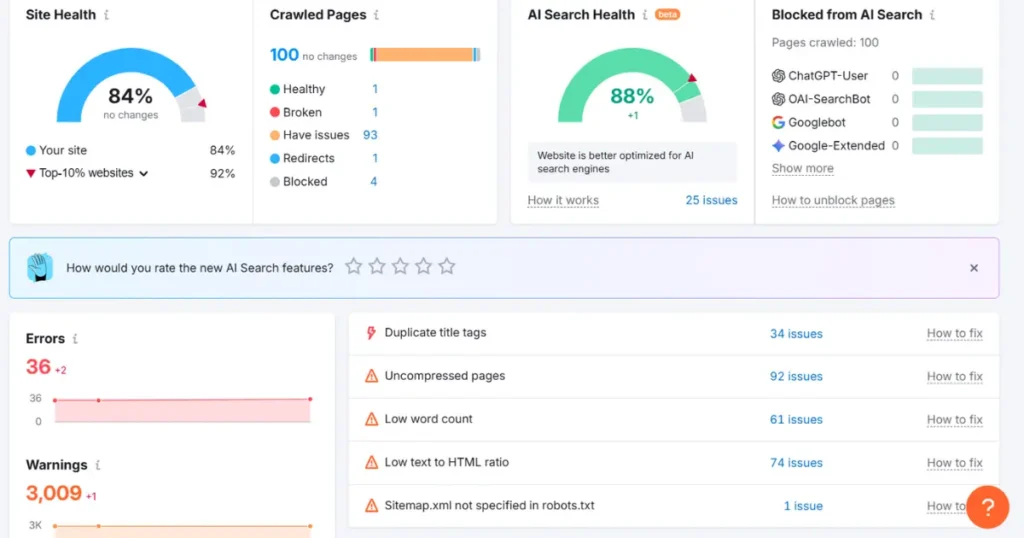This screenshot has height=538, width=1024.
Task: Open the 34 issues duplicate title tags link
Action: (x=796, y=333)
